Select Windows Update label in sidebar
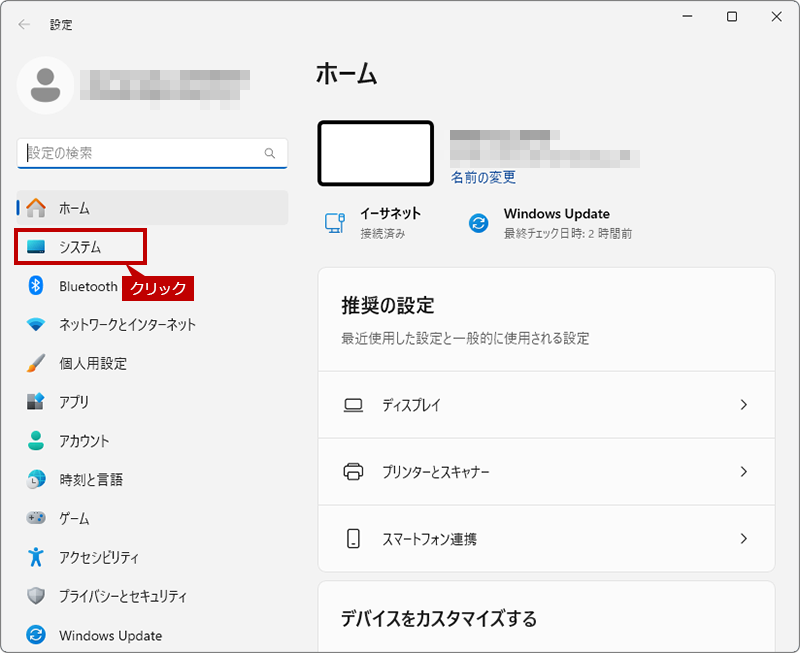Image resolution: width=800 pixels, height=653 pixels. coord(111,636)
